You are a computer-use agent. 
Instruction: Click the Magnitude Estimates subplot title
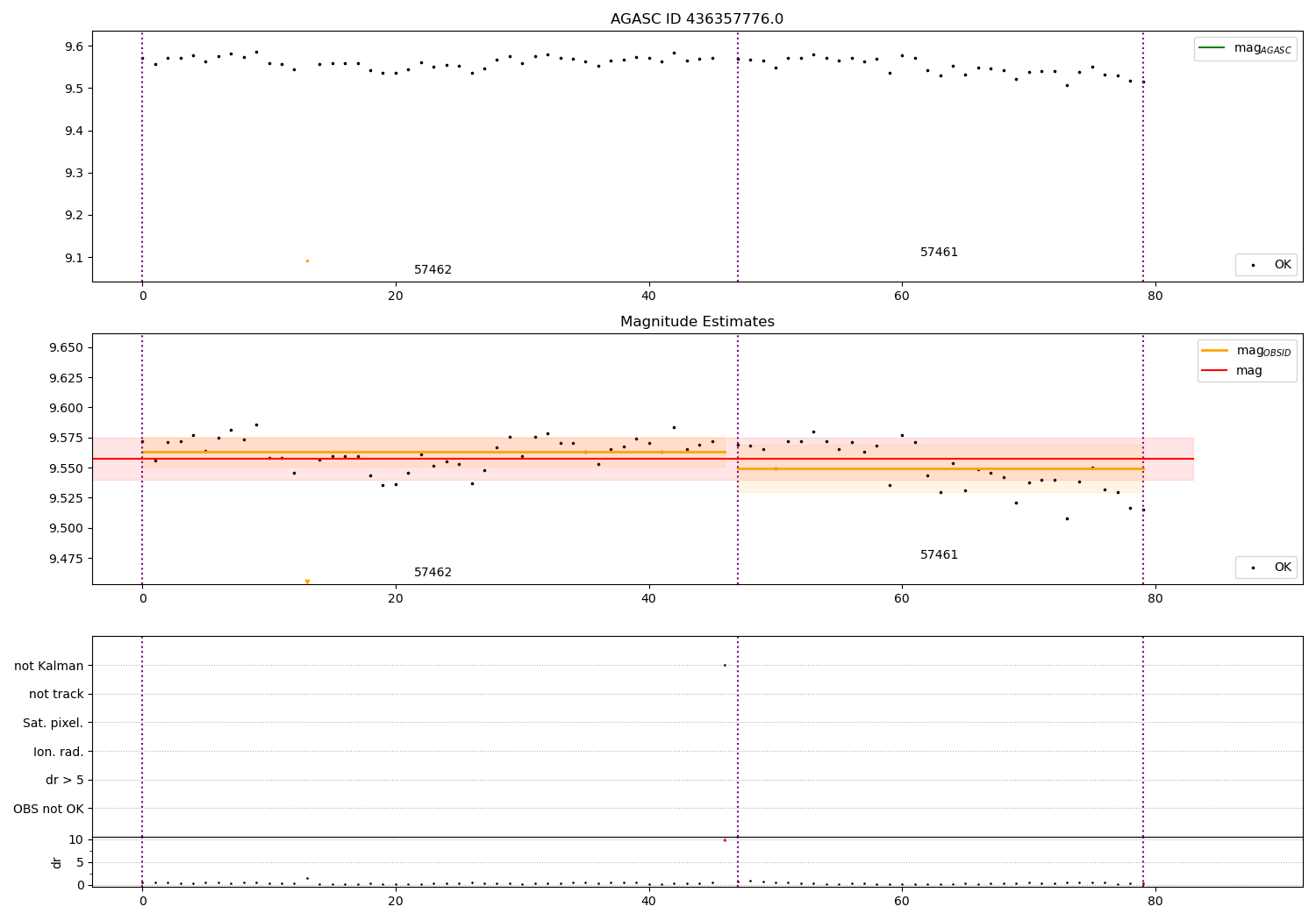coord(697,322)
